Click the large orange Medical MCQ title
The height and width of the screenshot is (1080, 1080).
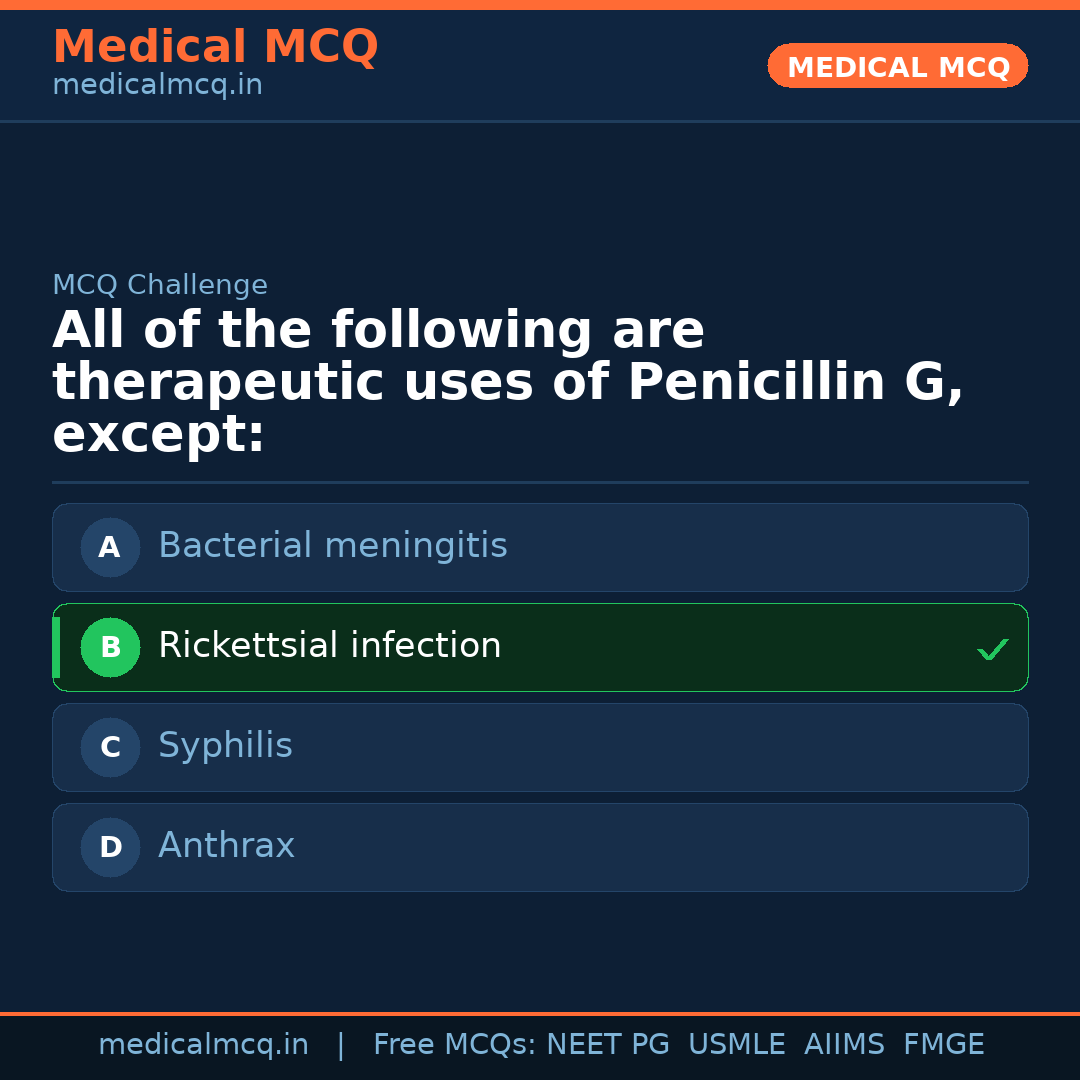[x=215, y=47]
